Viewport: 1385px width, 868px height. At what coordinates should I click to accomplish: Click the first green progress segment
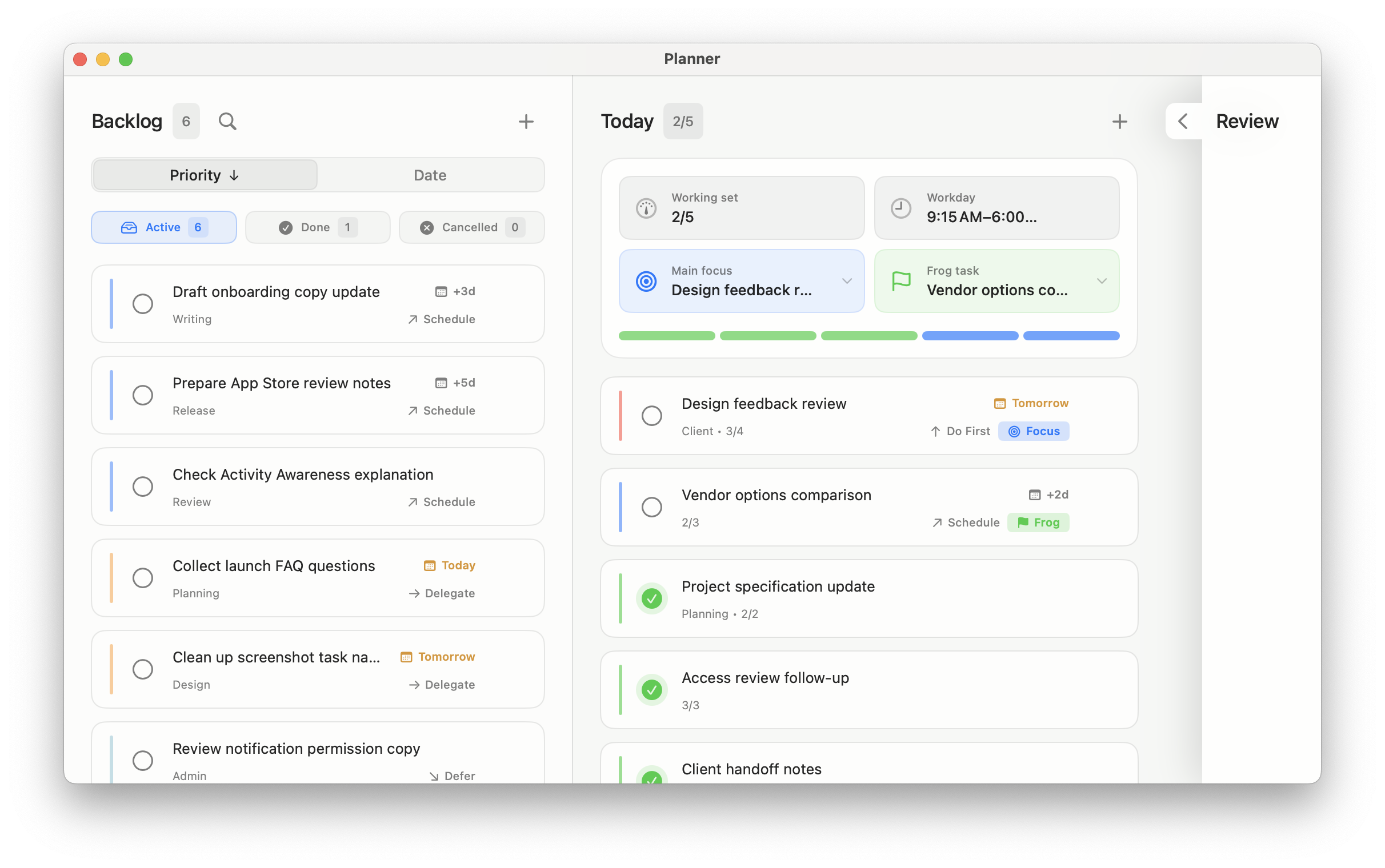coord(667,336)
